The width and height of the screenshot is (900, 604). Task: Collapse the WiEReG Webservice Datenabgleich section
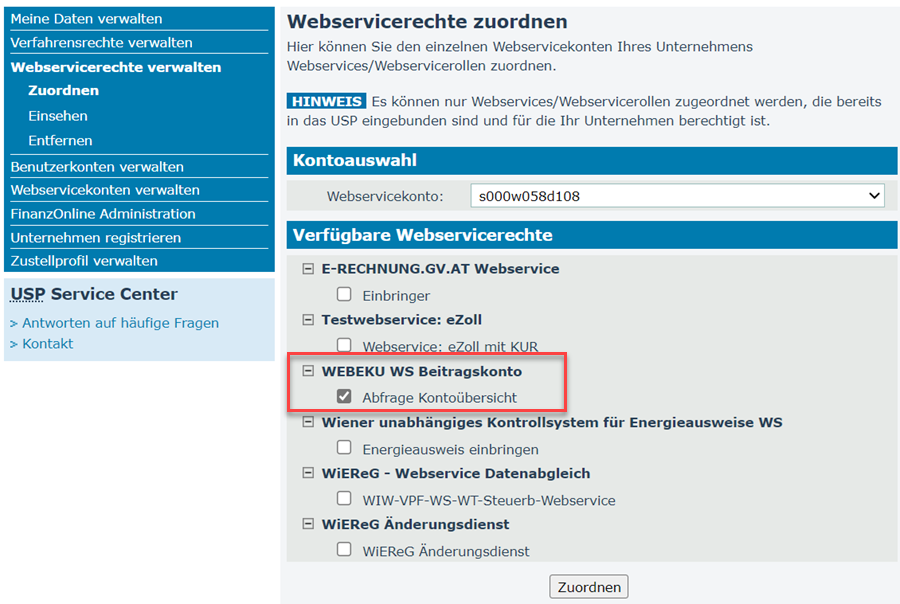coord(308,473)
